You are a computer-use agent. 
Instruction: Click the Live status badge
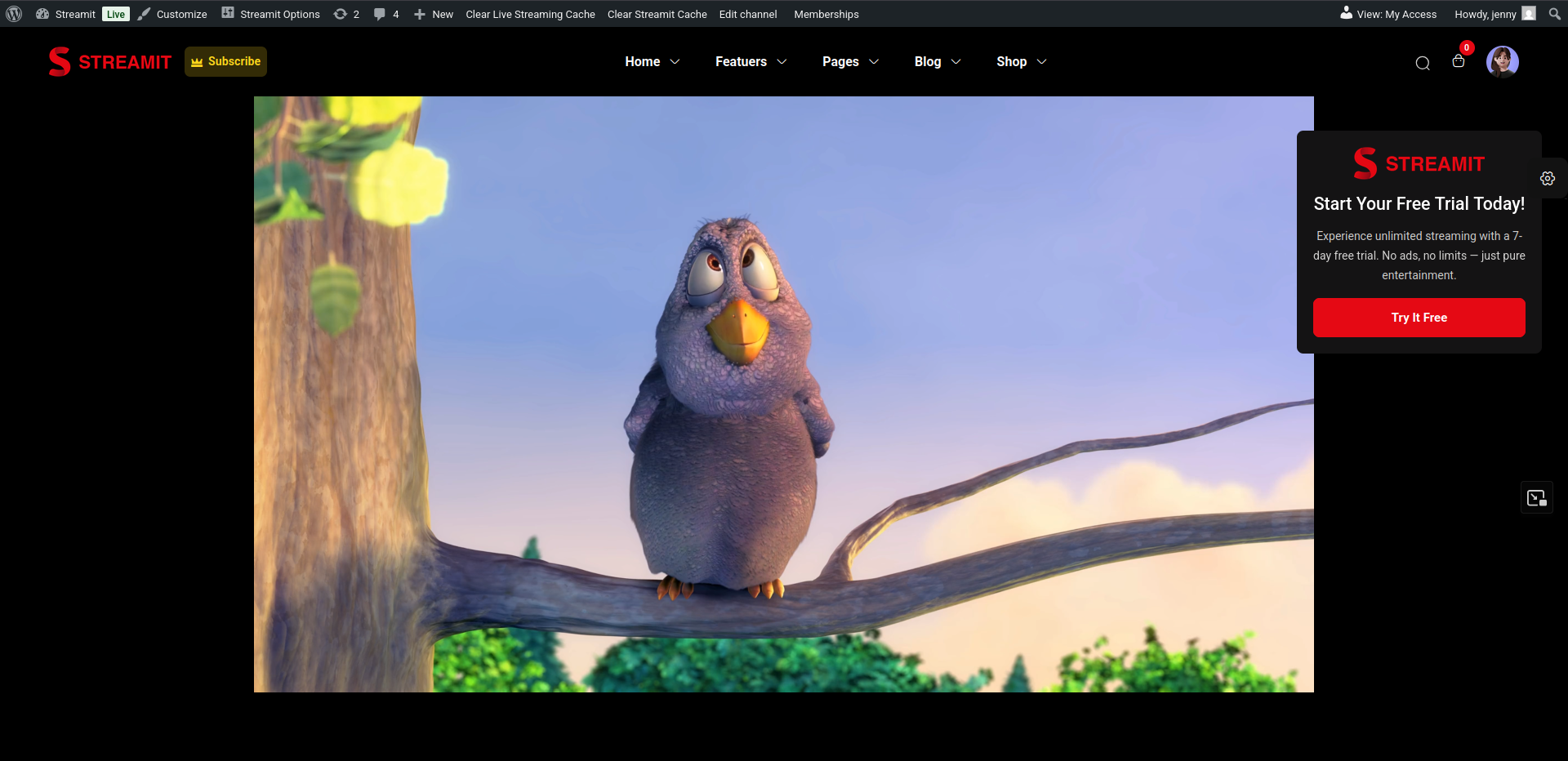(x=116, y=14)
